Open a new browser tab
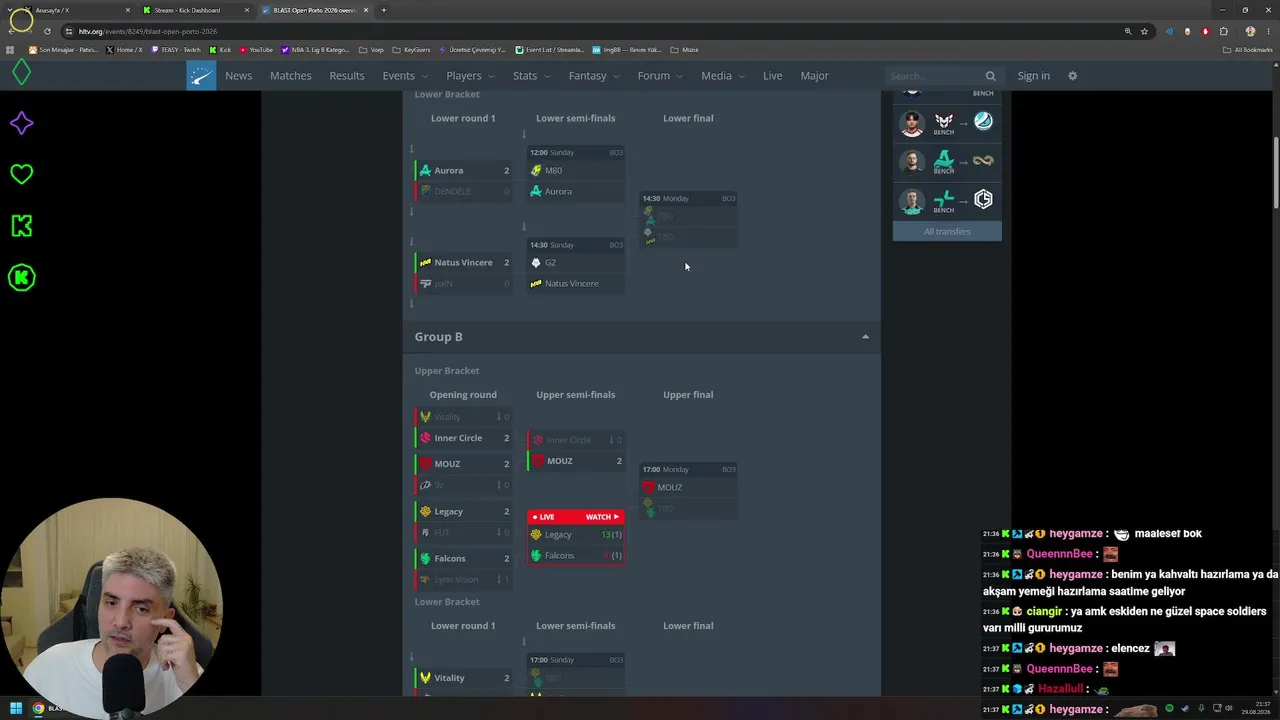This screenshot has width=1280, height=720. pyautogui.click(x=383, y=10)
